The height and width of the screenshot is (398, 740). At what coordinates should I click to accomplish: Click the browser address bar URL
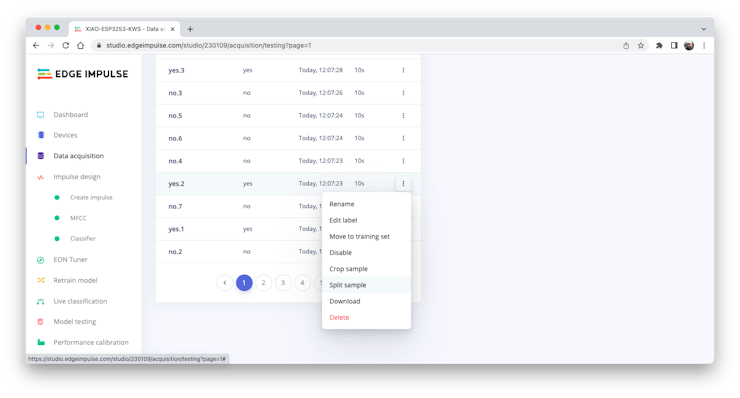click(209, 45)
